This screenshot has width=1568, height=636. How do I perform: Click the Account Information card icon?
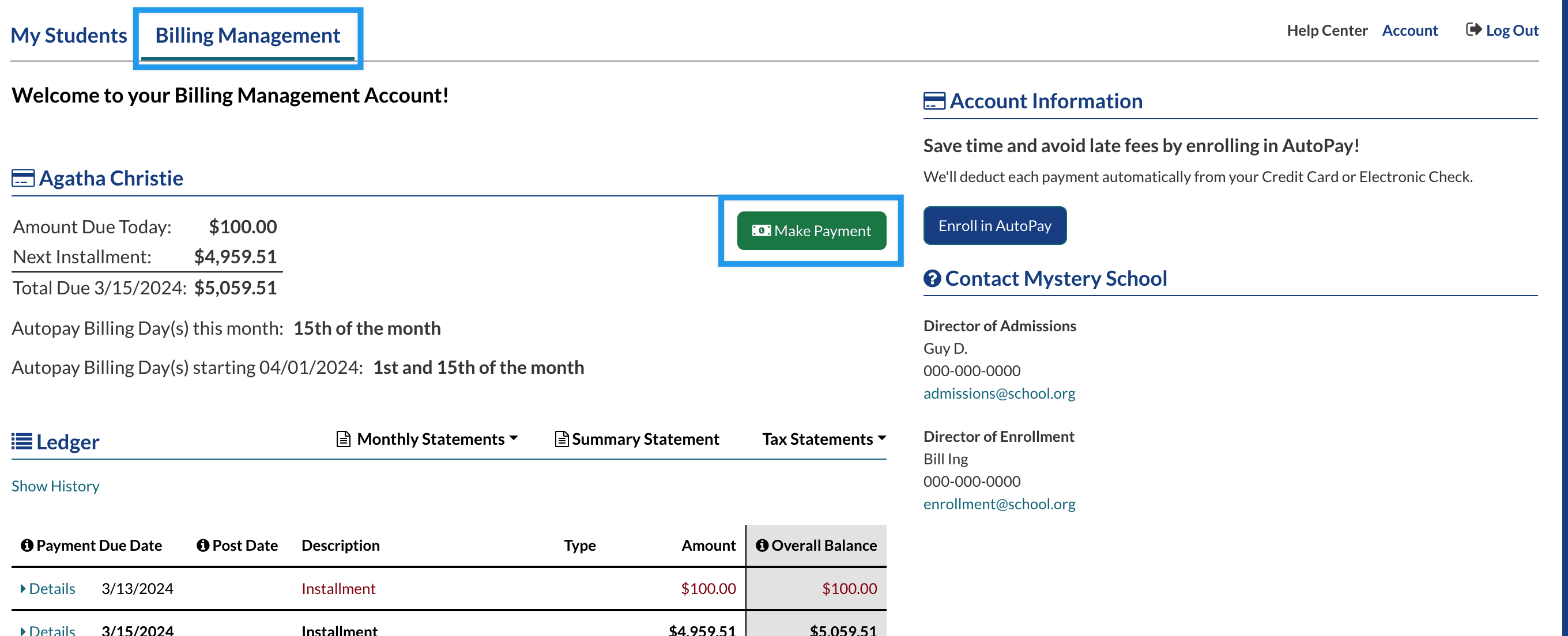point(934,101)
